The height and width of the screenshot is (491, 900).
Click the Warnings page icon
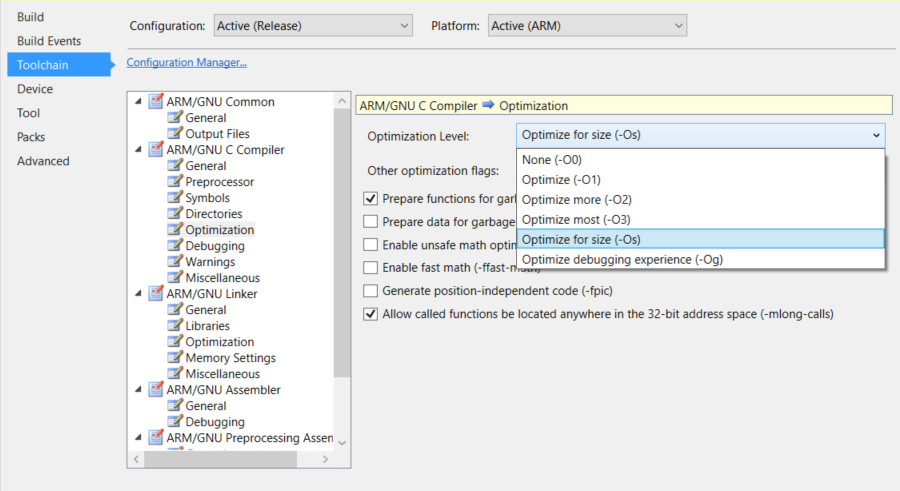coord(175,262)
